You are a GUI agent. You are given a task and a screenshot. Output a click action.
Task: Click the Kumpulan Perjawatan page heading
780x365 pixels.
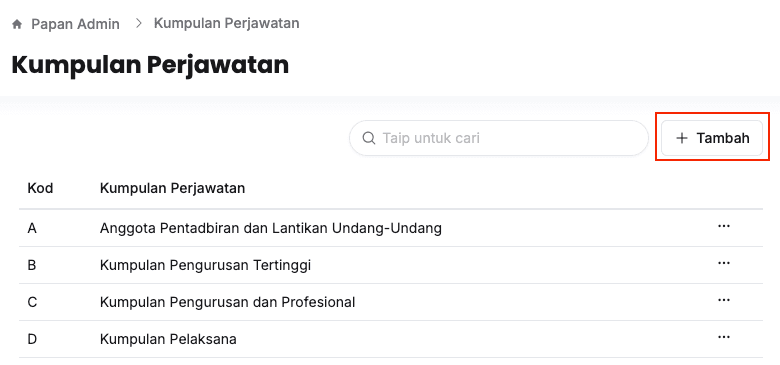click(x=150, y=65)
